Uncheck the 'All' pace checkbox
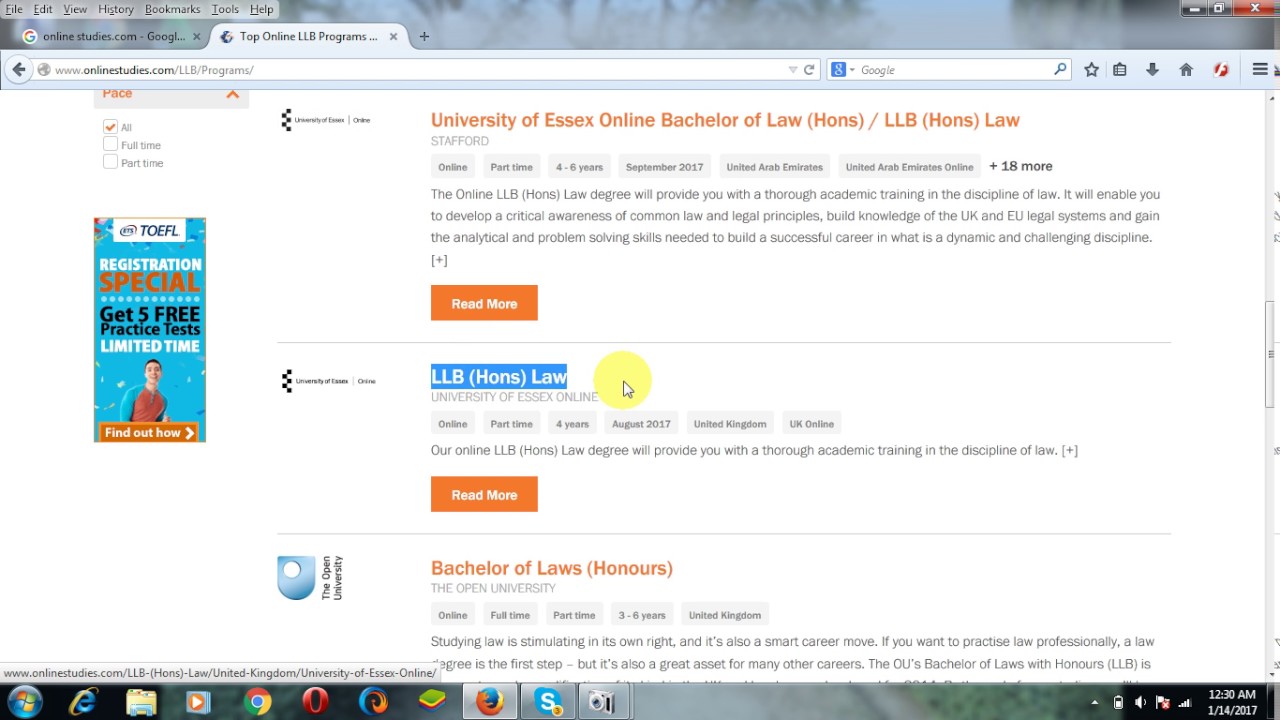The height and width of the screenshot is (720, 1280). (x=110, y=127)
